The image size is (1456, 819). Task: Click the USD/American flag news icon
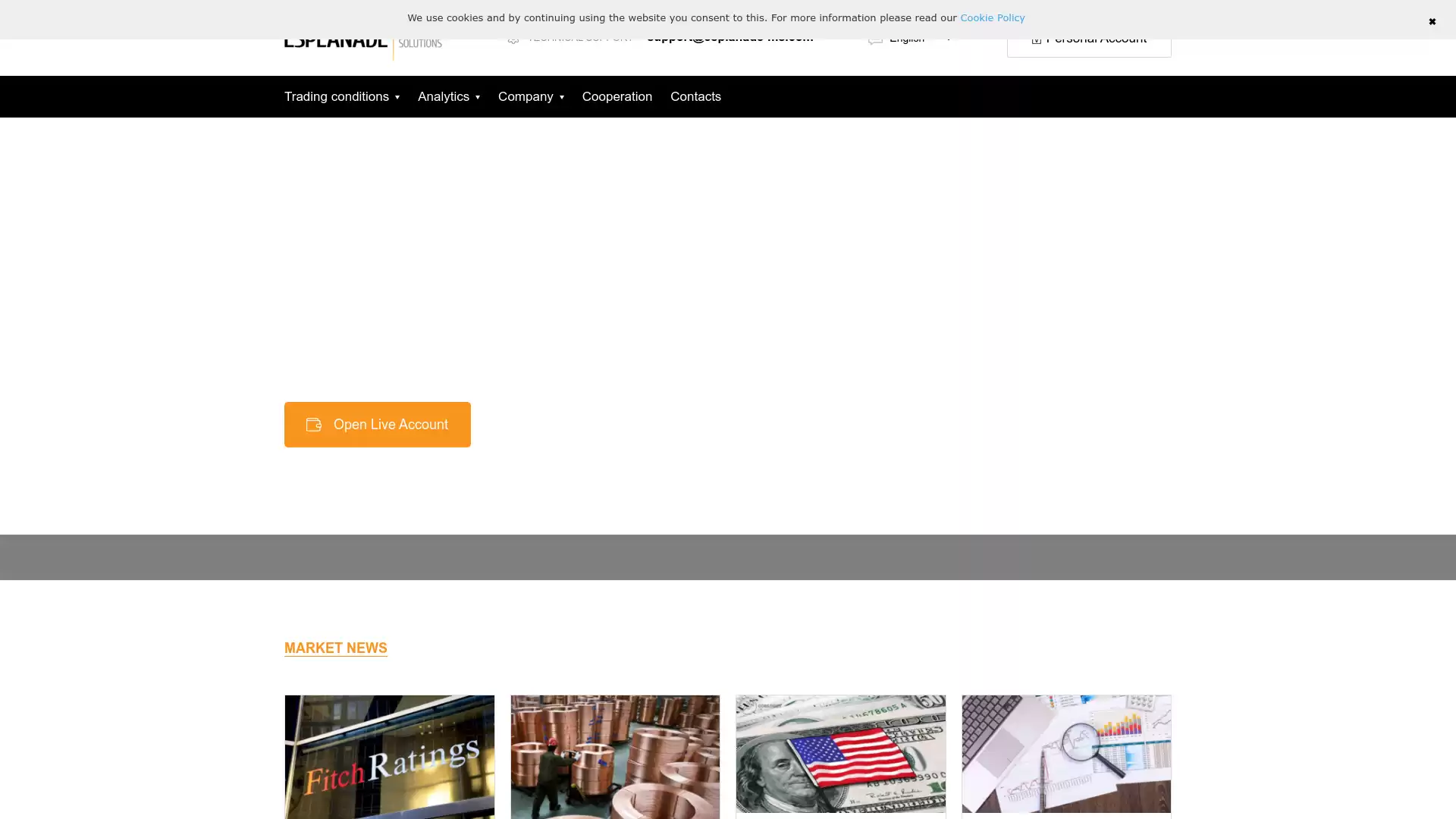pyautogui.click(x=840, y=754)
